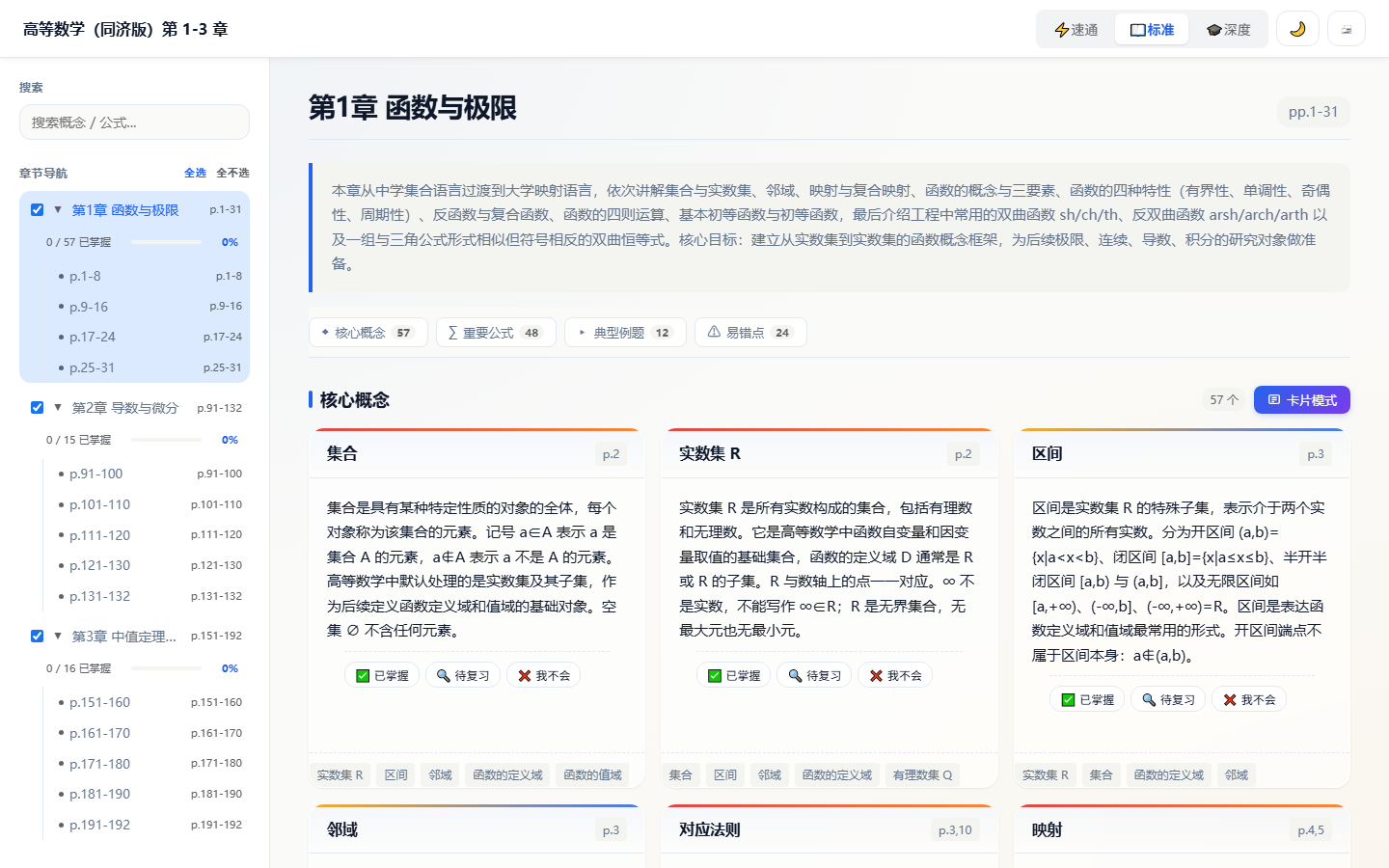Screen dimensions: 1389x868
Task: Click chapter 3 mastery progress bar
Action: (166, 668)
